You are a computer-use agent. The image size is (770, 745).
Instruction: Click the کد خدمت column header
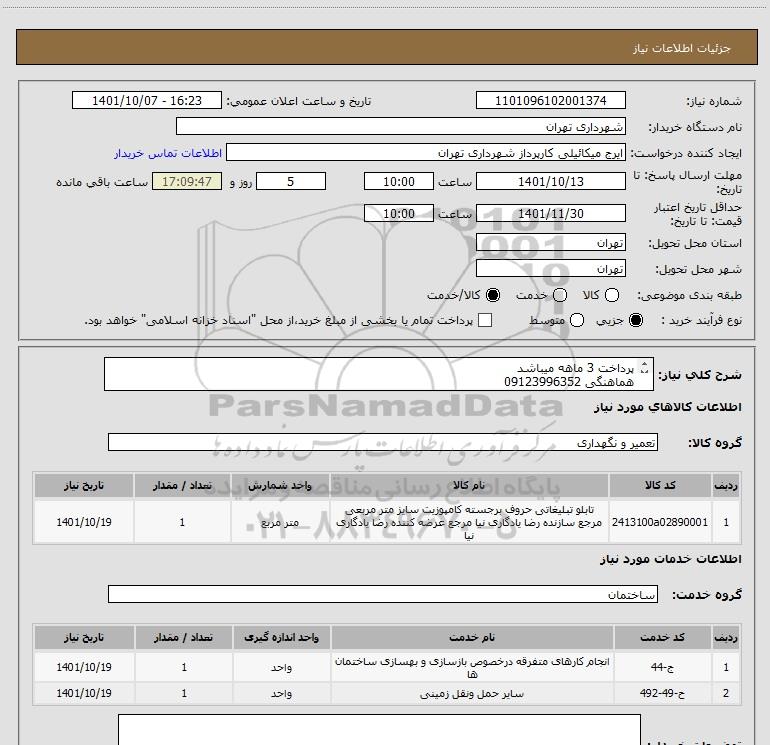[x=662, y=637]
